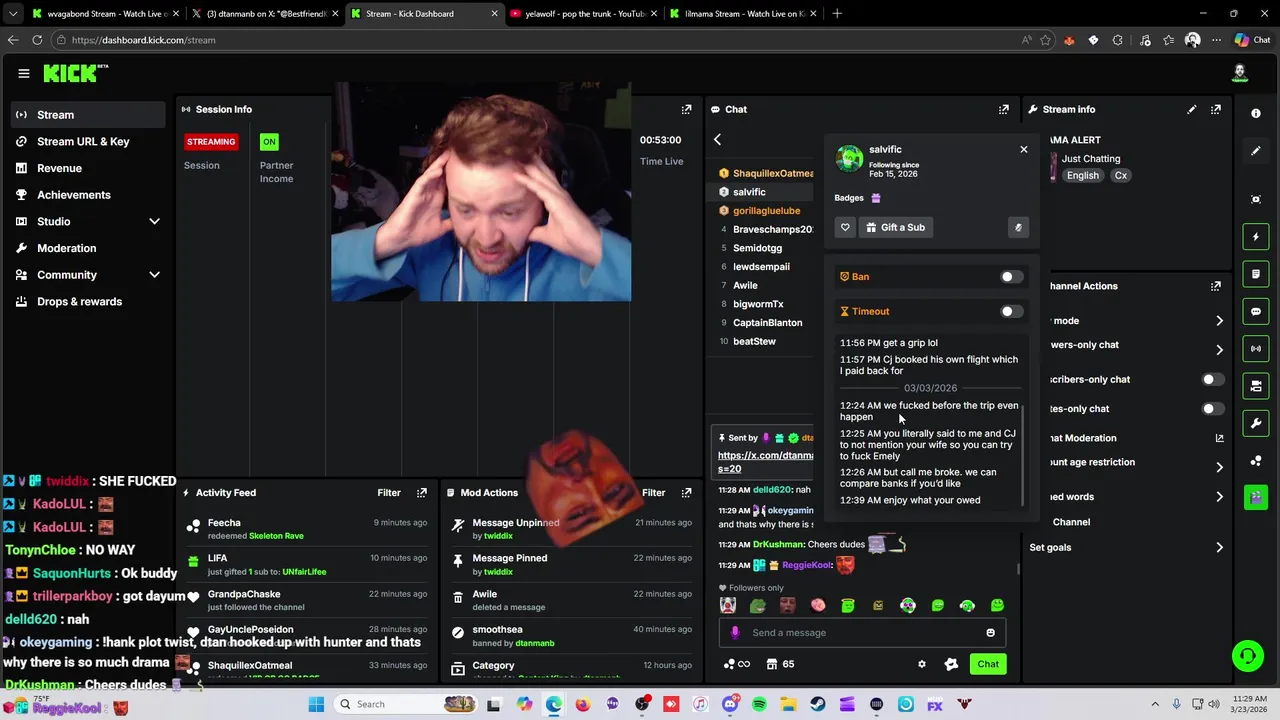Click the green Chat send button
The height and width of the screenshot is (720, 1280).
pos(988,664)
